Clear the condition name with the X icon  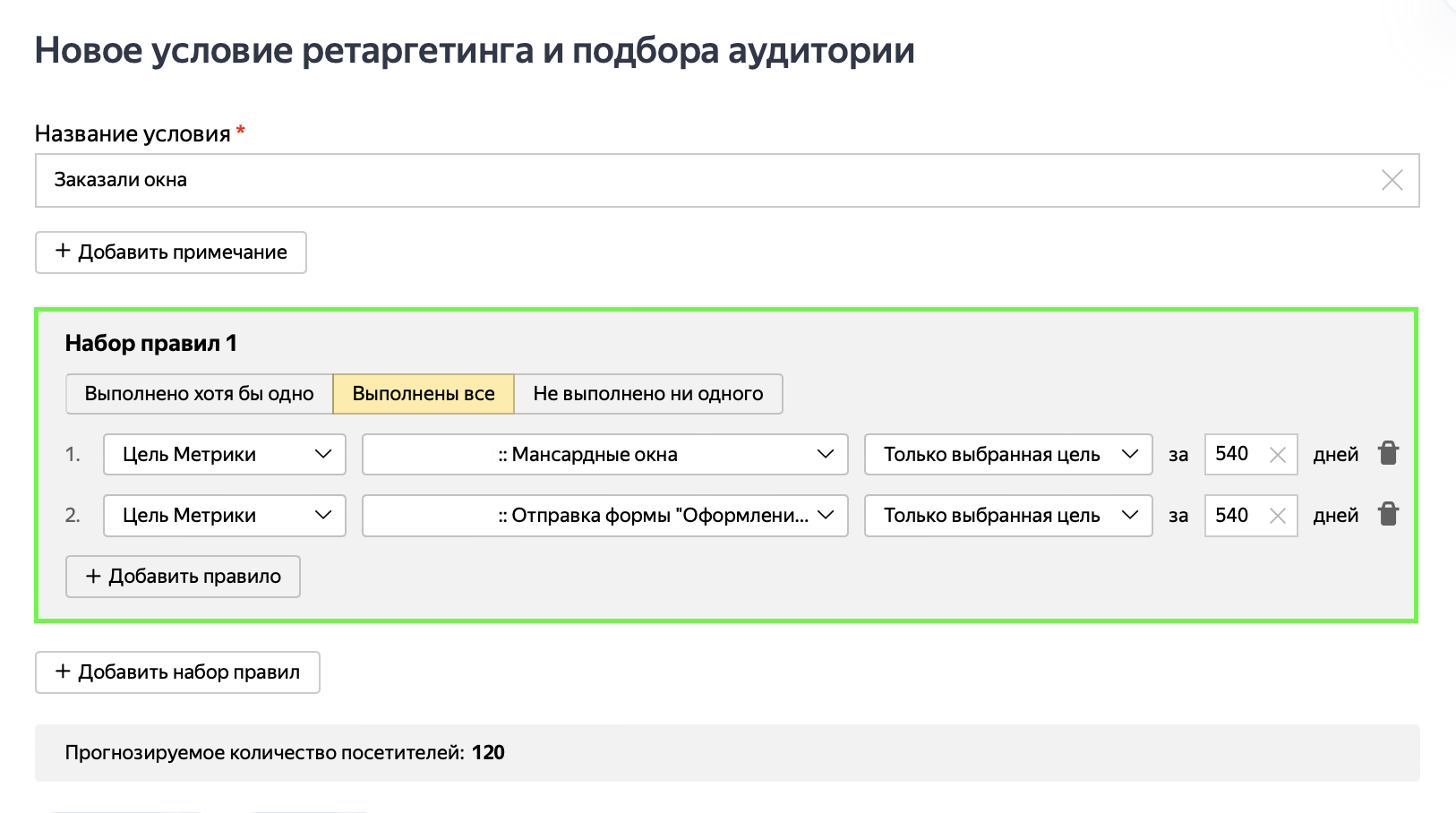[1392, 180]
